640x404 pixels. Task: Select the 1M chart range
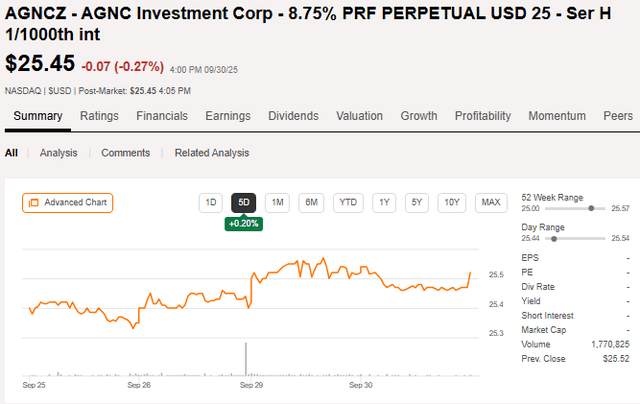[278, 203]
